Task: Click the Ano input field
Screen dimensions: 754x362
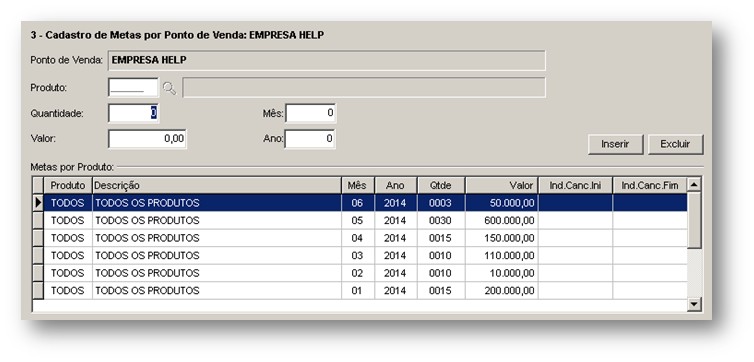Action: (310, 139)
